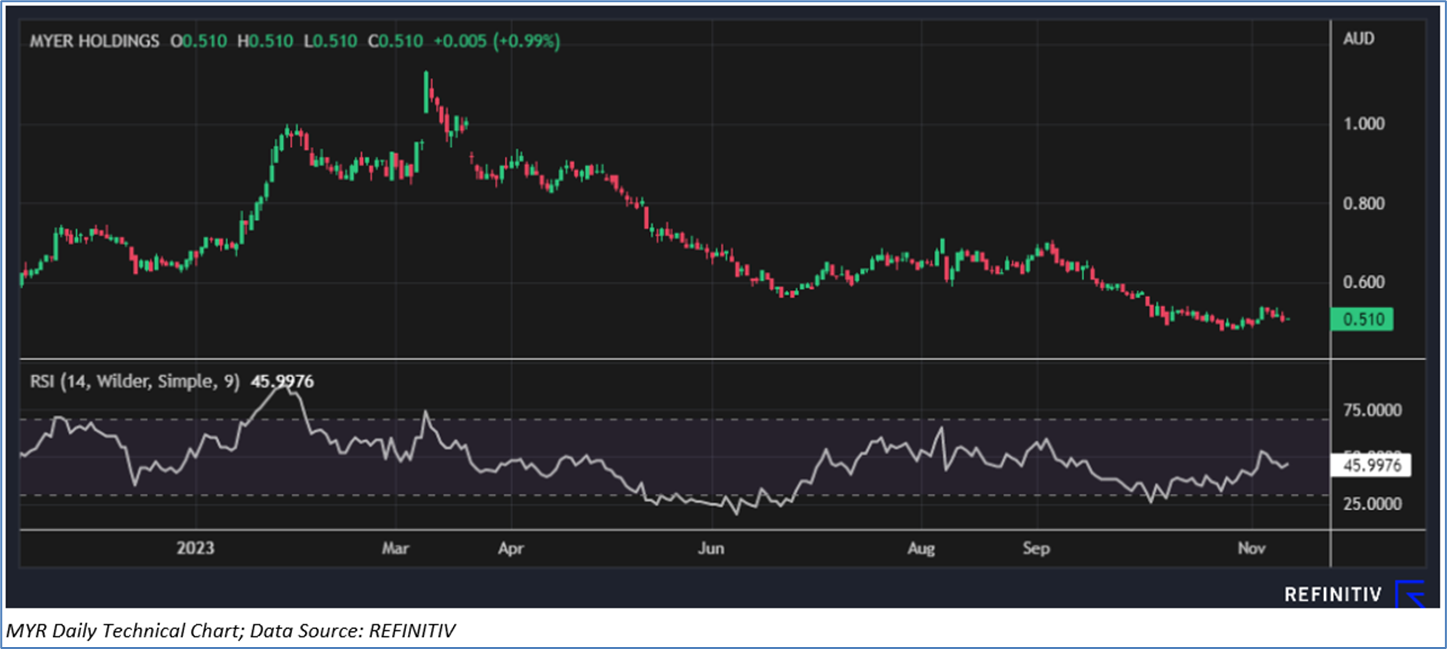Click the Sep time axis label
1447x649 pixels.
click(x=1037, y=549)
